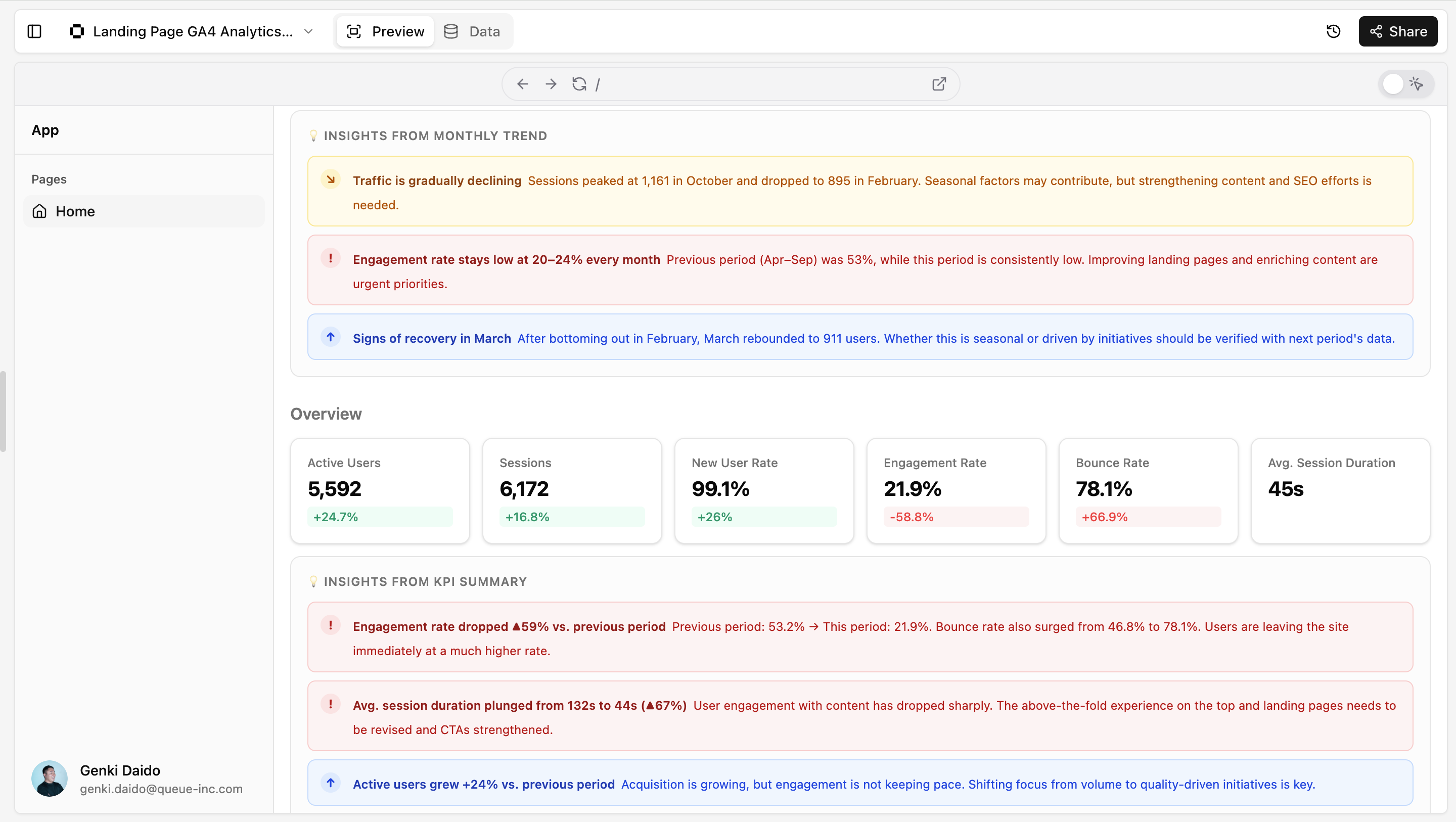The image size is (1456, 822).
Task: Expand the project name dropdown chevron
Action: tap(308, 31)
